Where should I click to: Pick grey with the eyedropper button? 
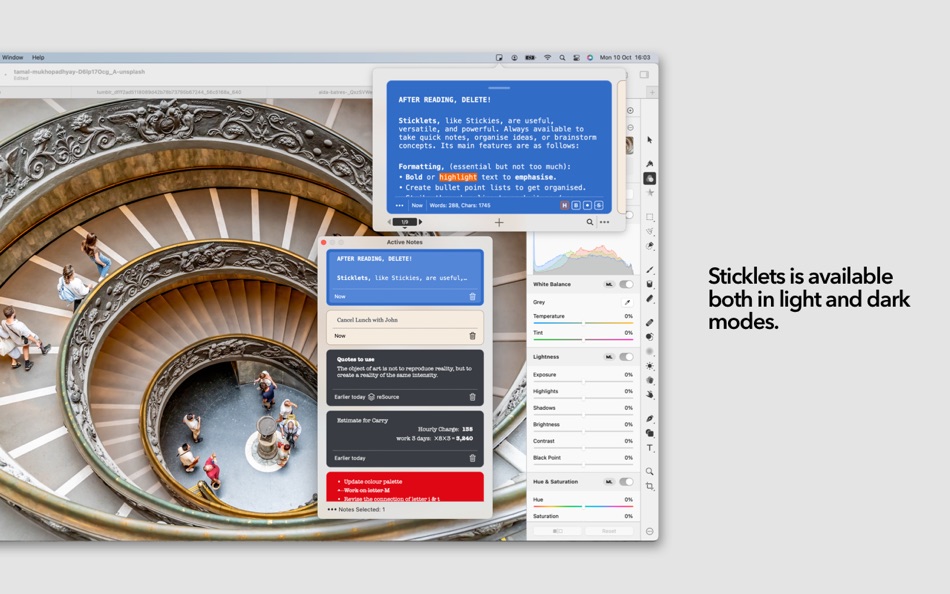coord(627,302)
